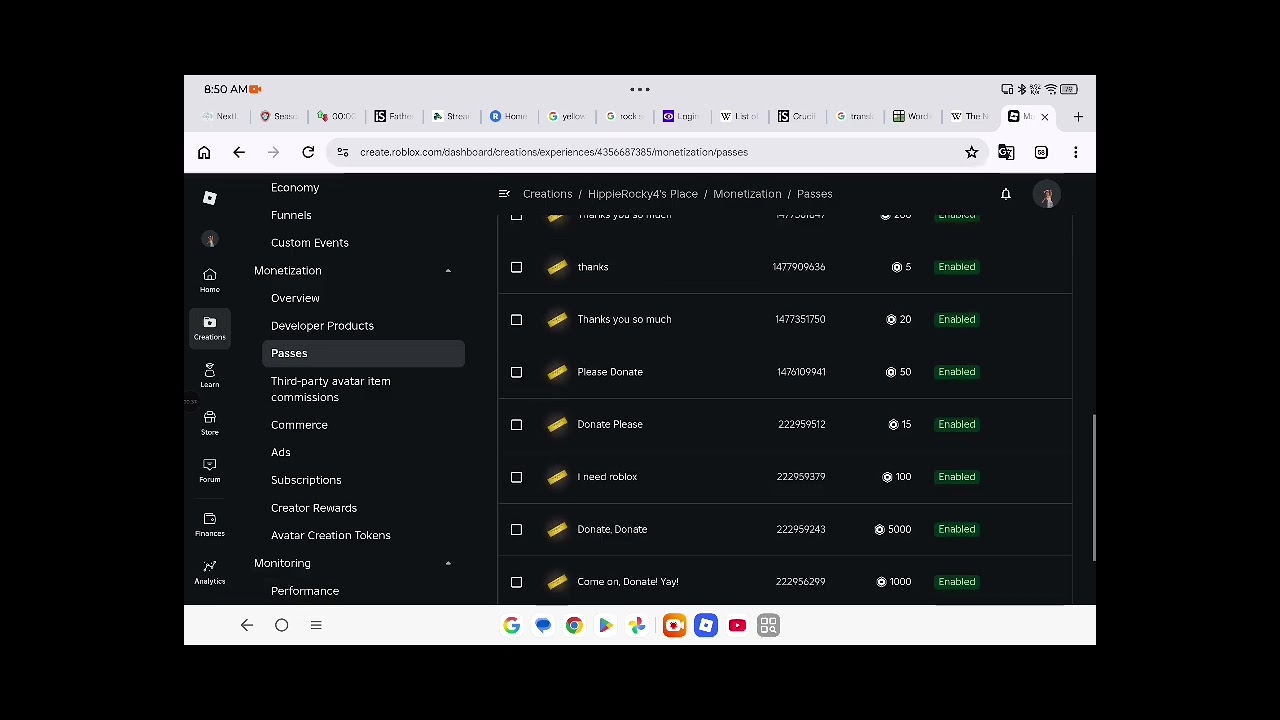The image size is (1280, 720).
Task: Click pass ID 222959512
Action: click(802, 424)
